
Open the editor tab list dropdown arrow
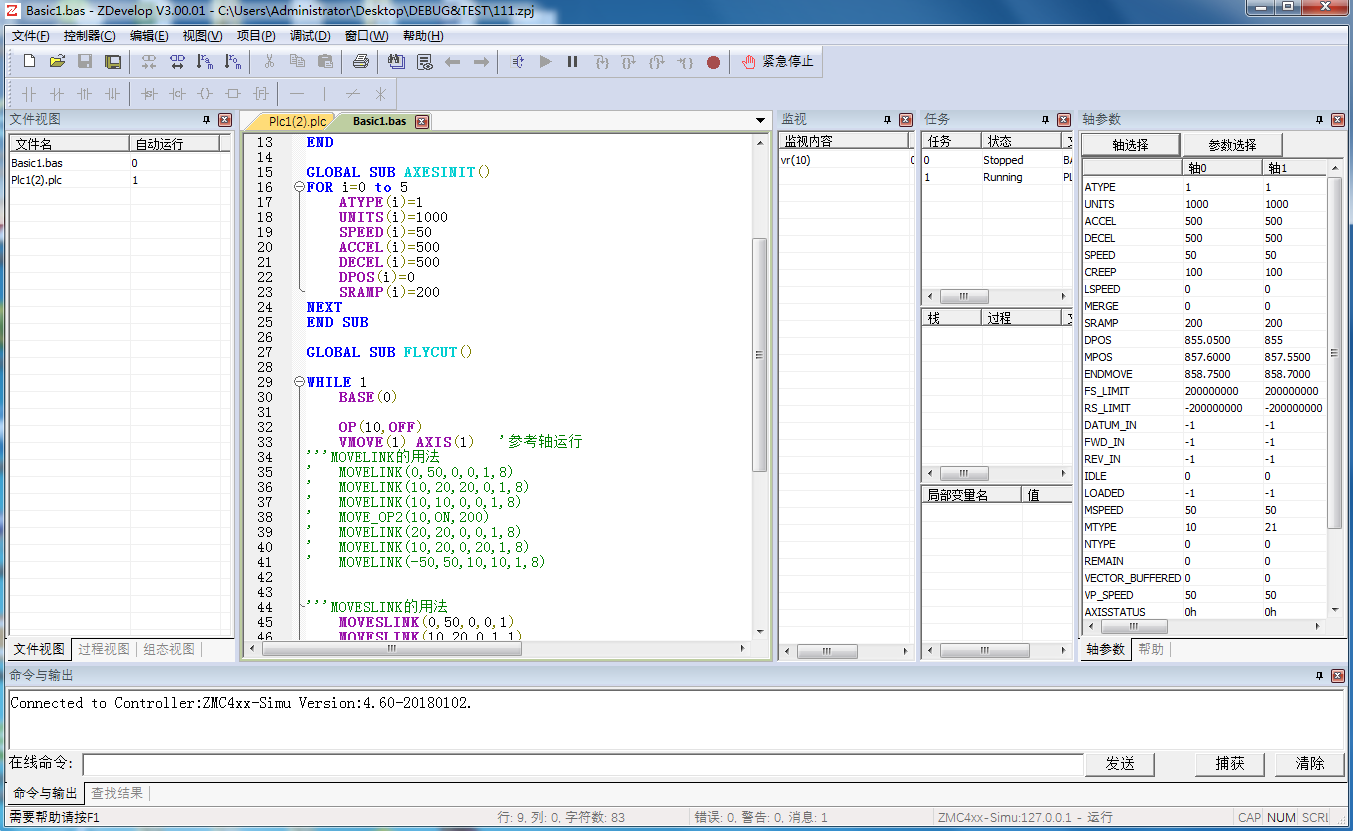tap(761, 121)
